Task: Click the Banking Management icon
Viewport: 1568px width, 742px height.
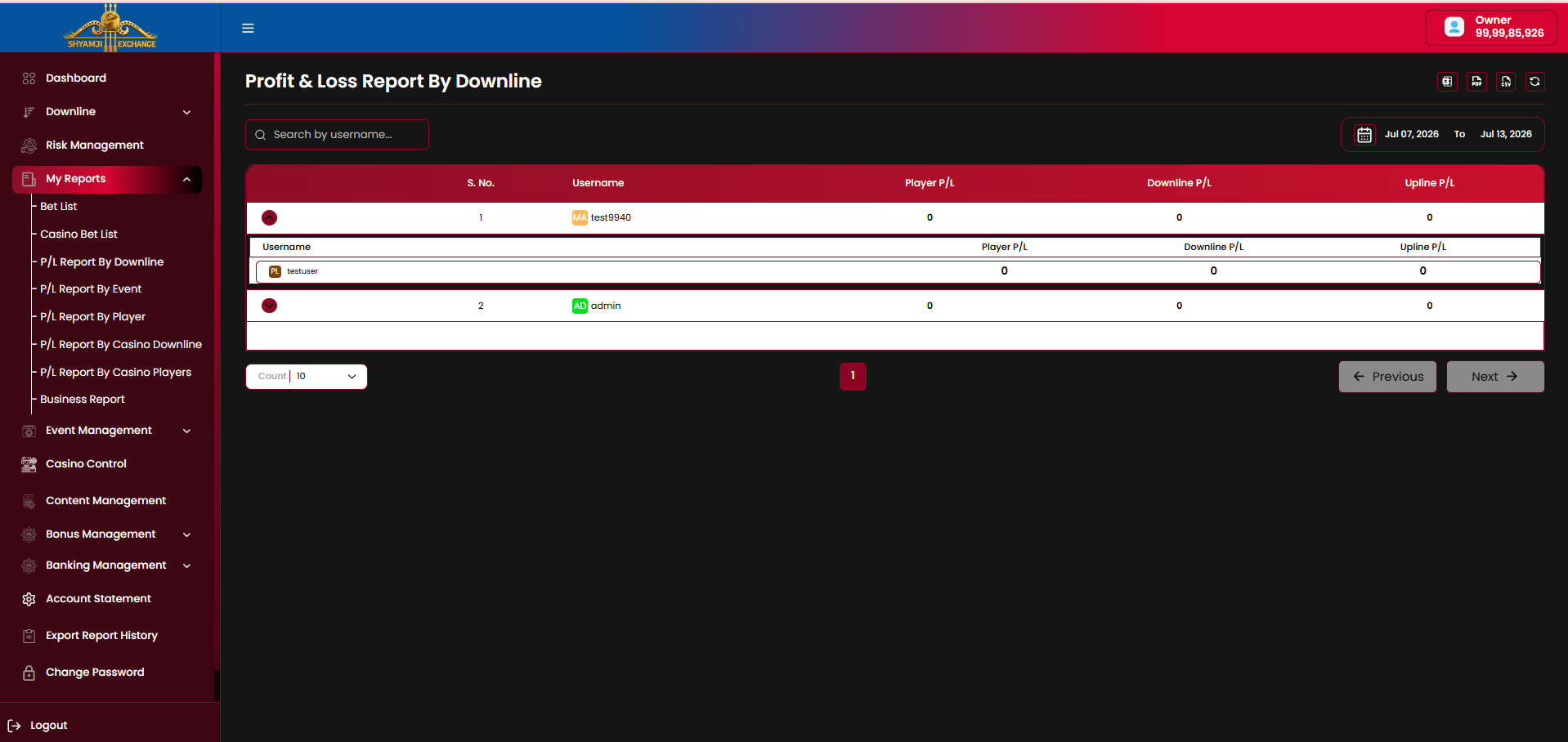Action: pos(29,565)
